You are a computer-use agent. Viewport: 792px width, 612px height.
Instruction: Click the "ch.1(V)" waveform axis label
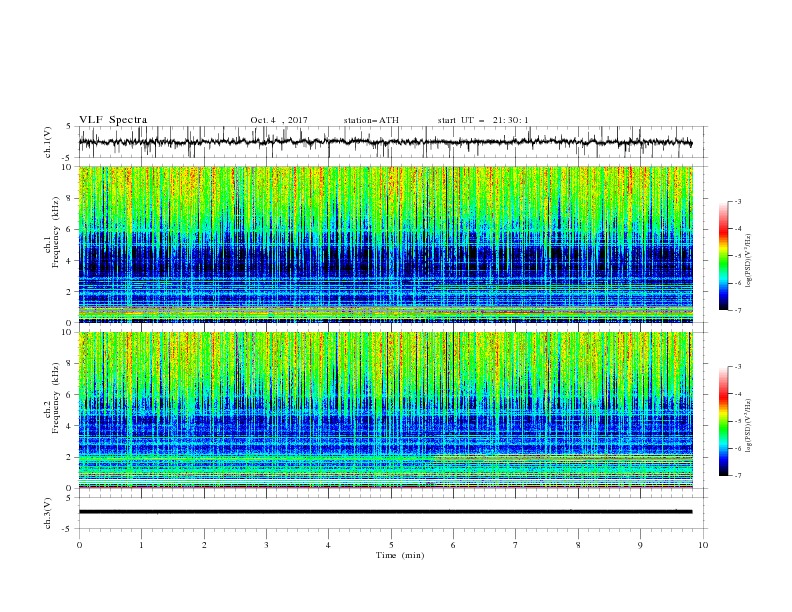[48, 142]
